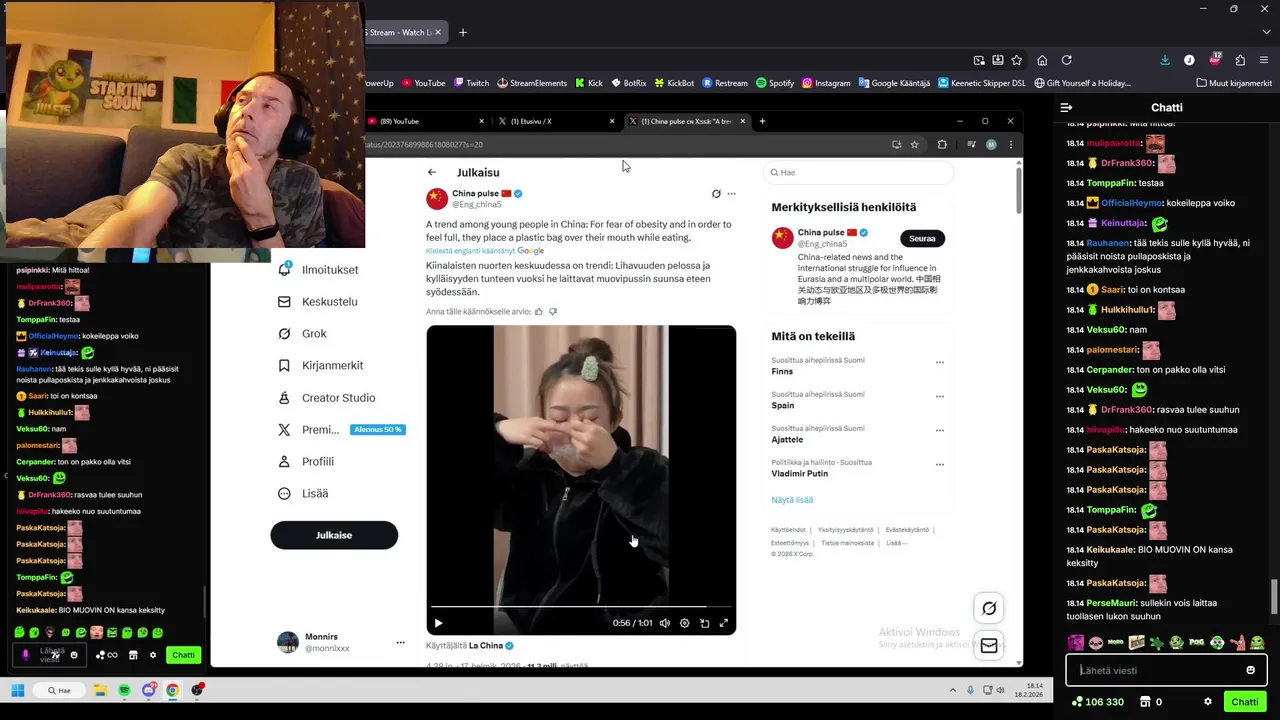This screenshot has height=720, width=1280.
Task: Open more options for Finns trend
Action: click(x=939, y=363)
